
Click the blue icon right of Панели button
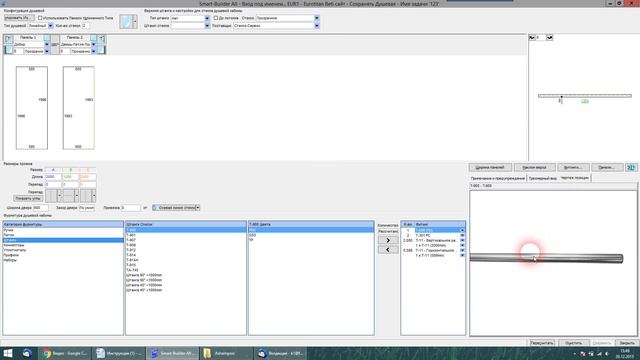pos(631,167)
